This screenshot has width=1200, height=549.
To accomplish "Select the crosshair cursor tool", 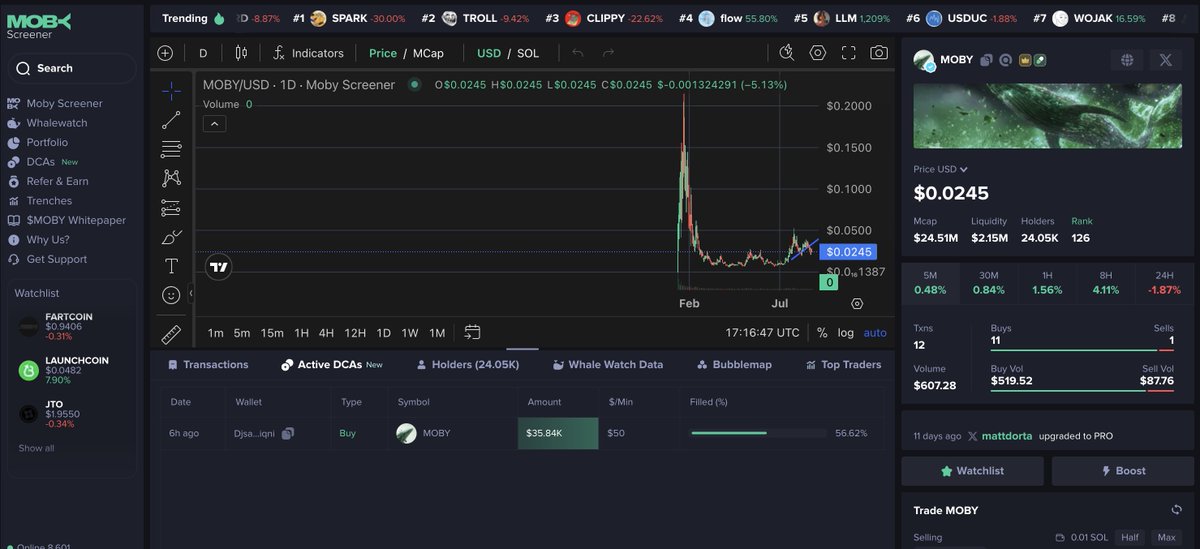I will pos(171,91).
